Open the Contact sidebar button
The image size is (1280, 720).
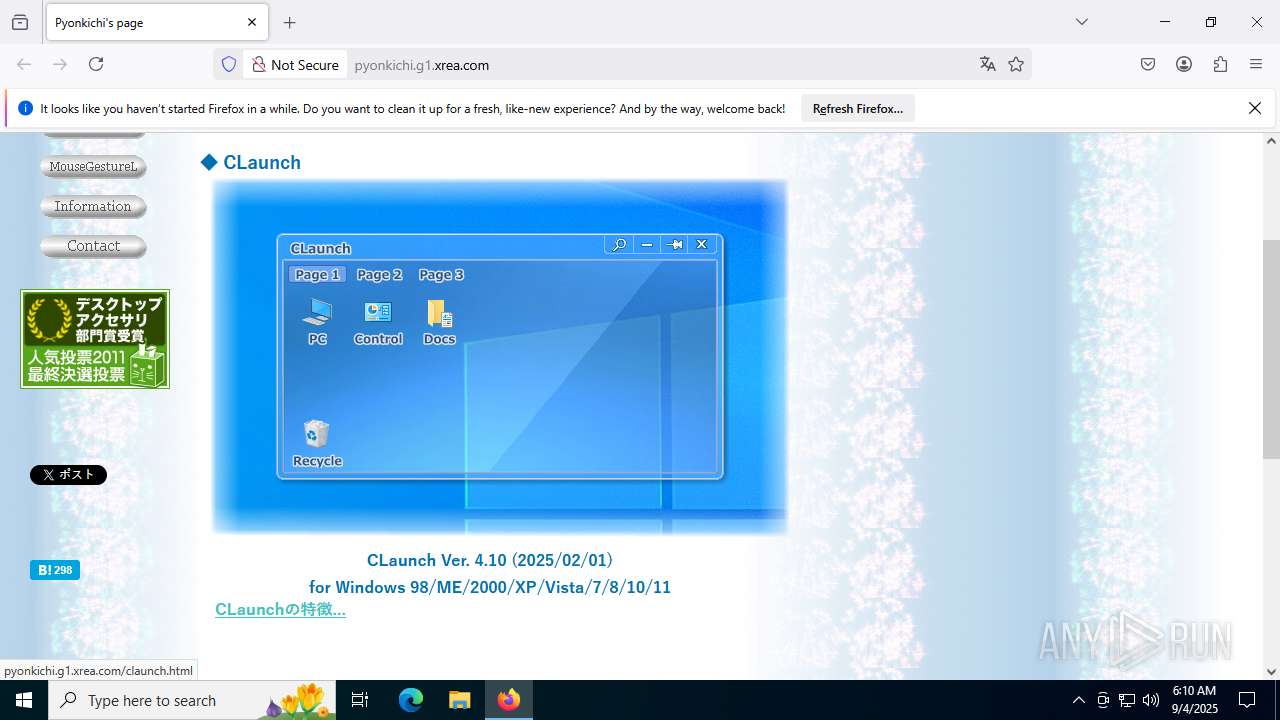(x=93, y=246)
